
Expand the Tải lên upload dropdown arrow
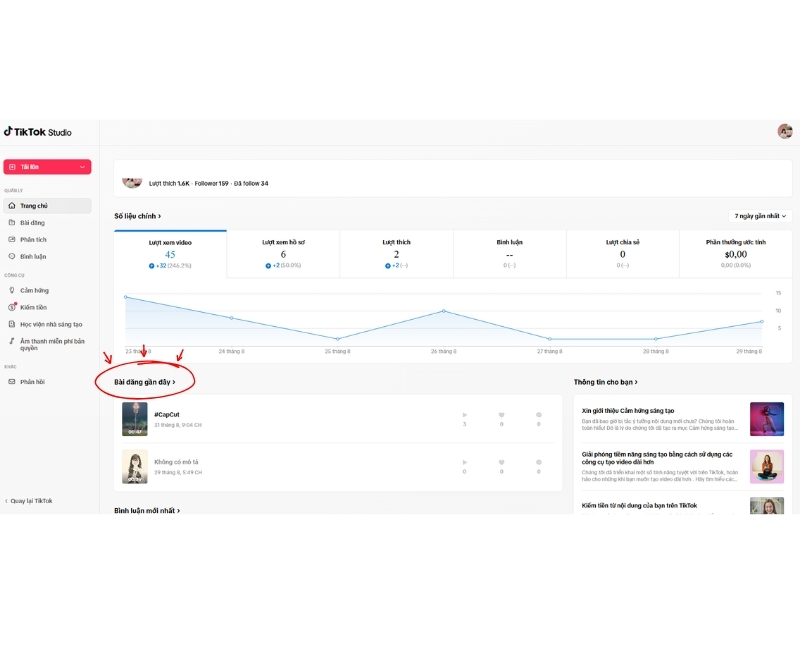tap(82, 167)
